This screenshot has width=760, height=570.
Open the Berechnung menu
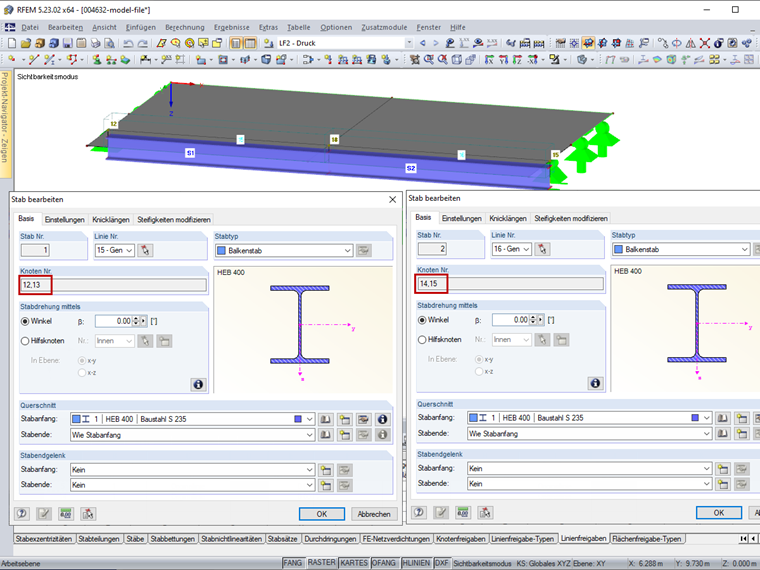coord(185,28)
